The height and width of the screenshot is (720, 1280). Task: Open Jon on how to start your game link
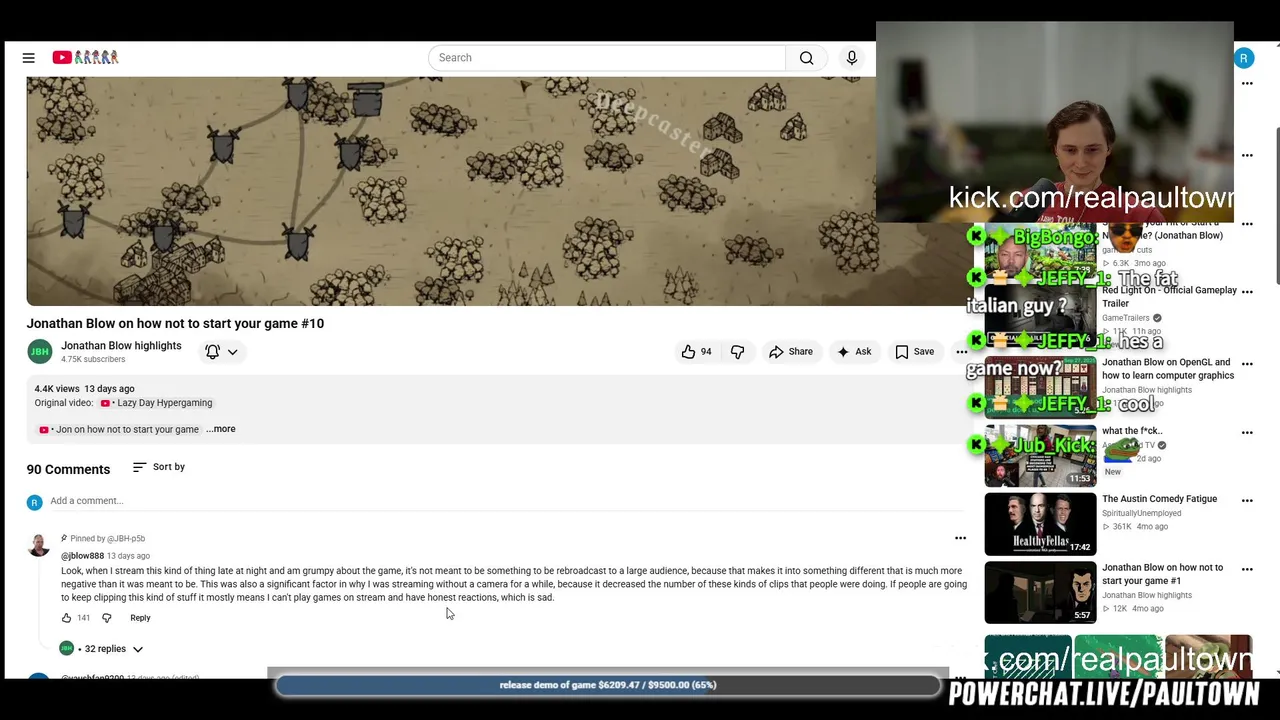point(119,430)
